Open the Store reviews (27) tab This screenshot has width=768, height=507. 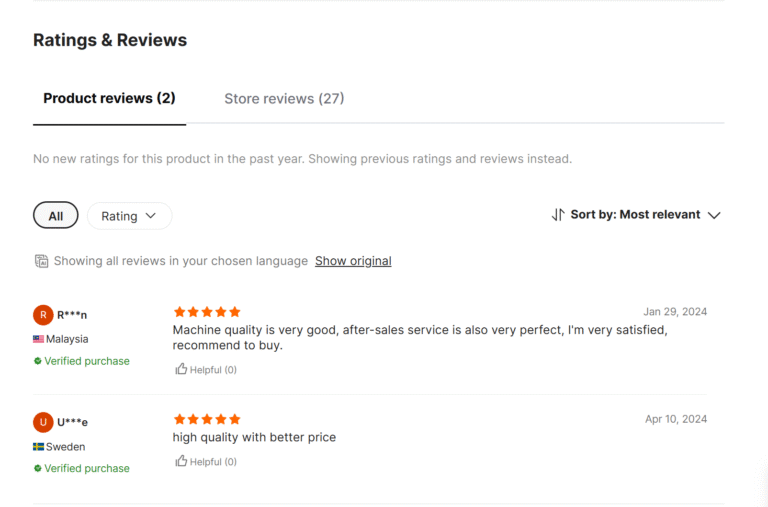coord(284,99)
